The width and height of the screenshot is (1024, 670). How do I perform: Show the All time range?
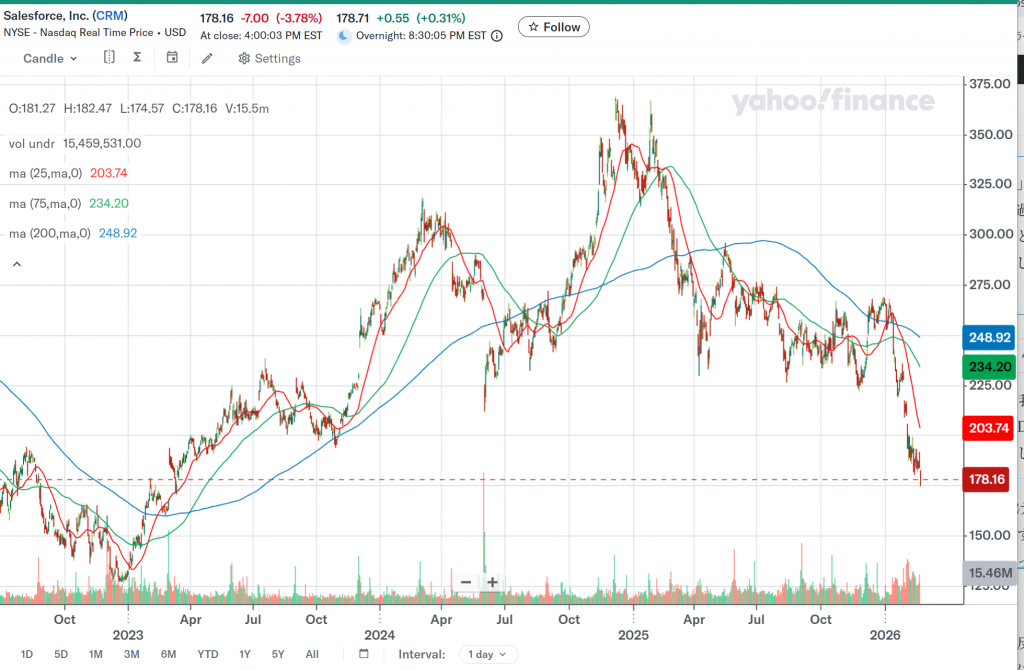(x=312, y=654)
